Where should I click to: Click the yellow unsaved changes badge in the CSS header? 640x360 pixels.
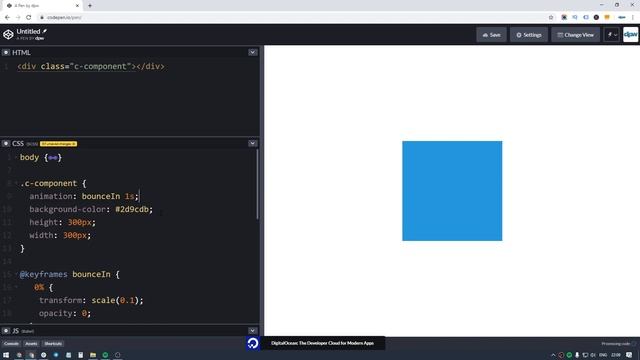tap(58, 144)
